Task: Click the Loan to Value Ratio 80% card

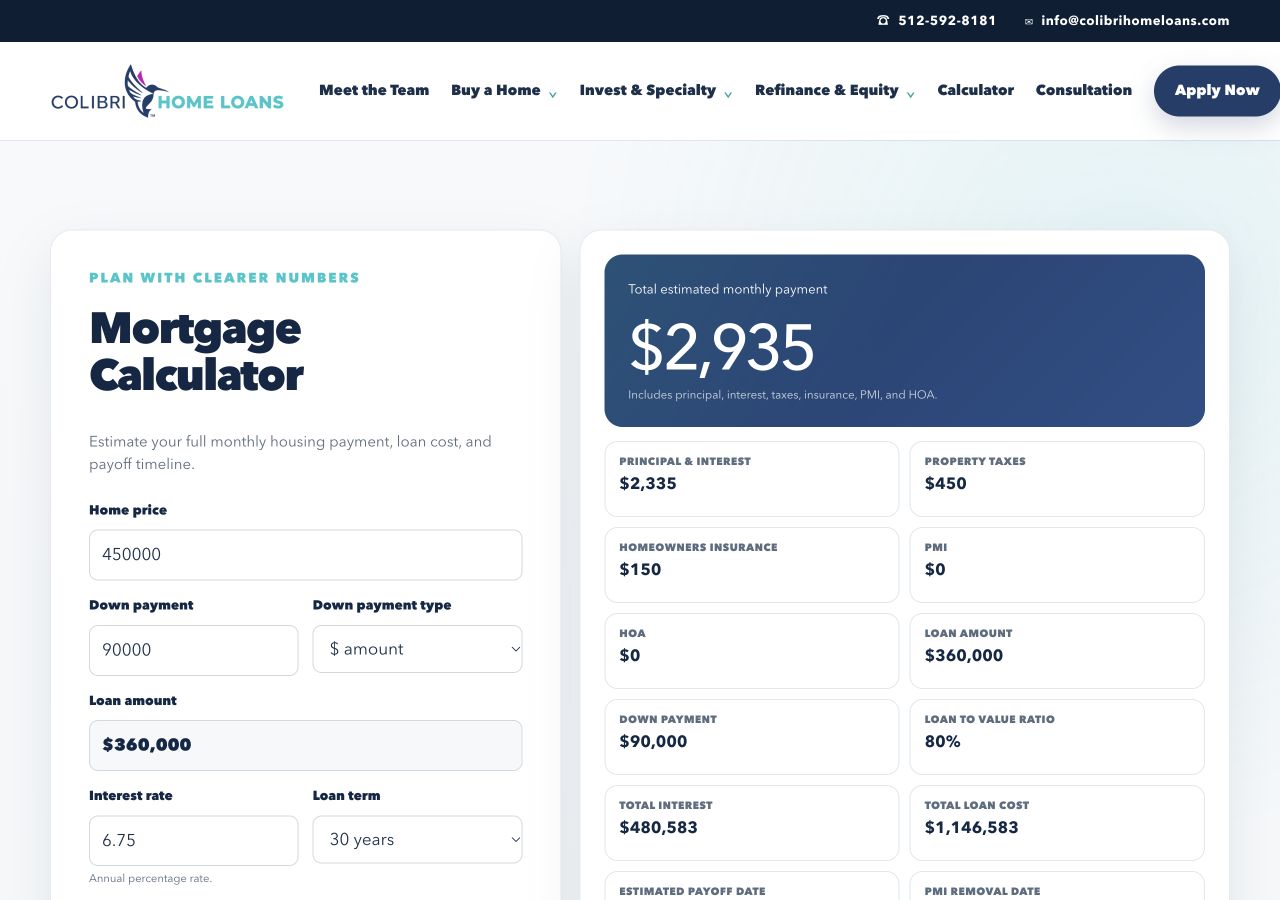Action: [x=1057, y=737]
